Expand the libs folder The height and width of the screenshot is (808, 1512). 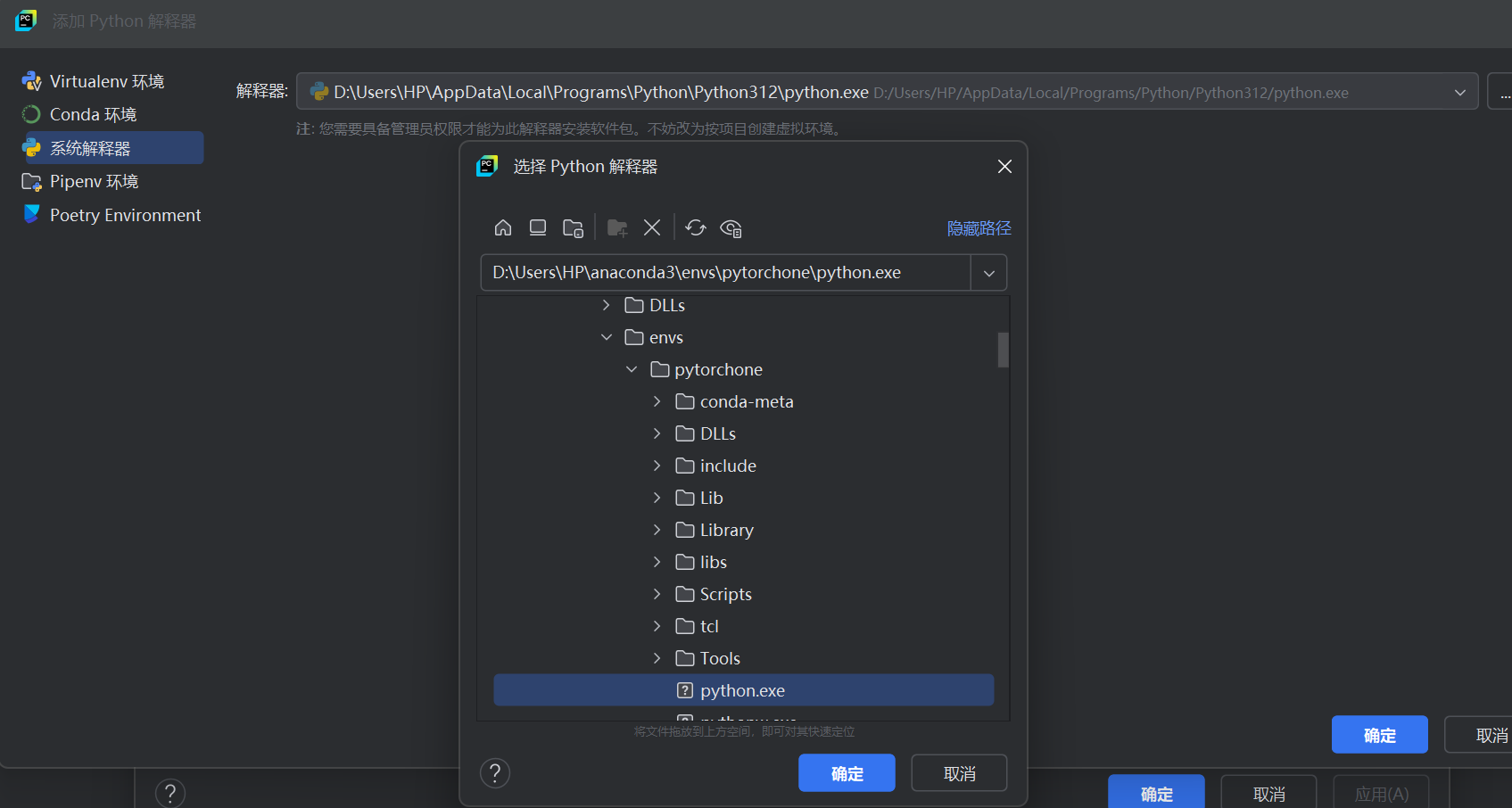pos(657,562)
